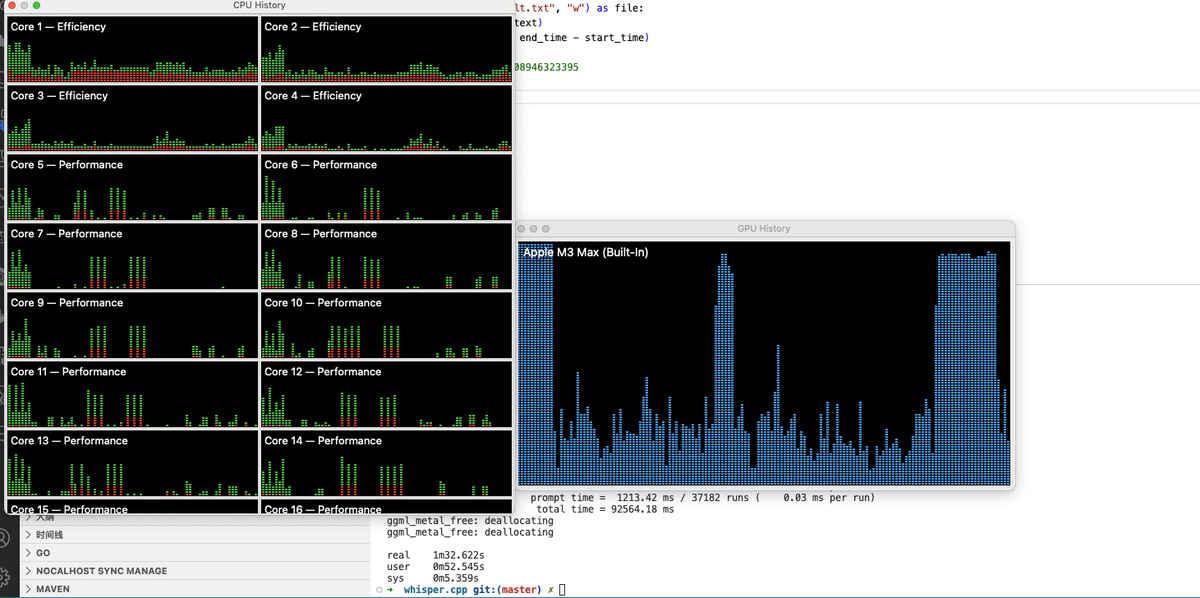The width and height of the screenshot is (1200, 598).
Task: Close the CPU History window
Action: pyautogui.click(x=10, y=6)
